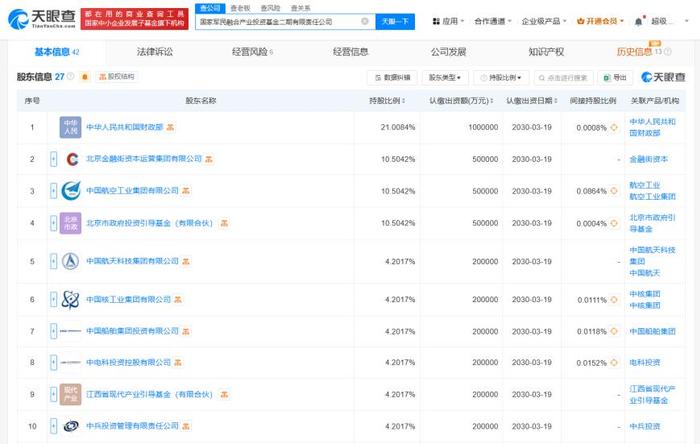Clear the search box with the X icon

click(365, 21)
